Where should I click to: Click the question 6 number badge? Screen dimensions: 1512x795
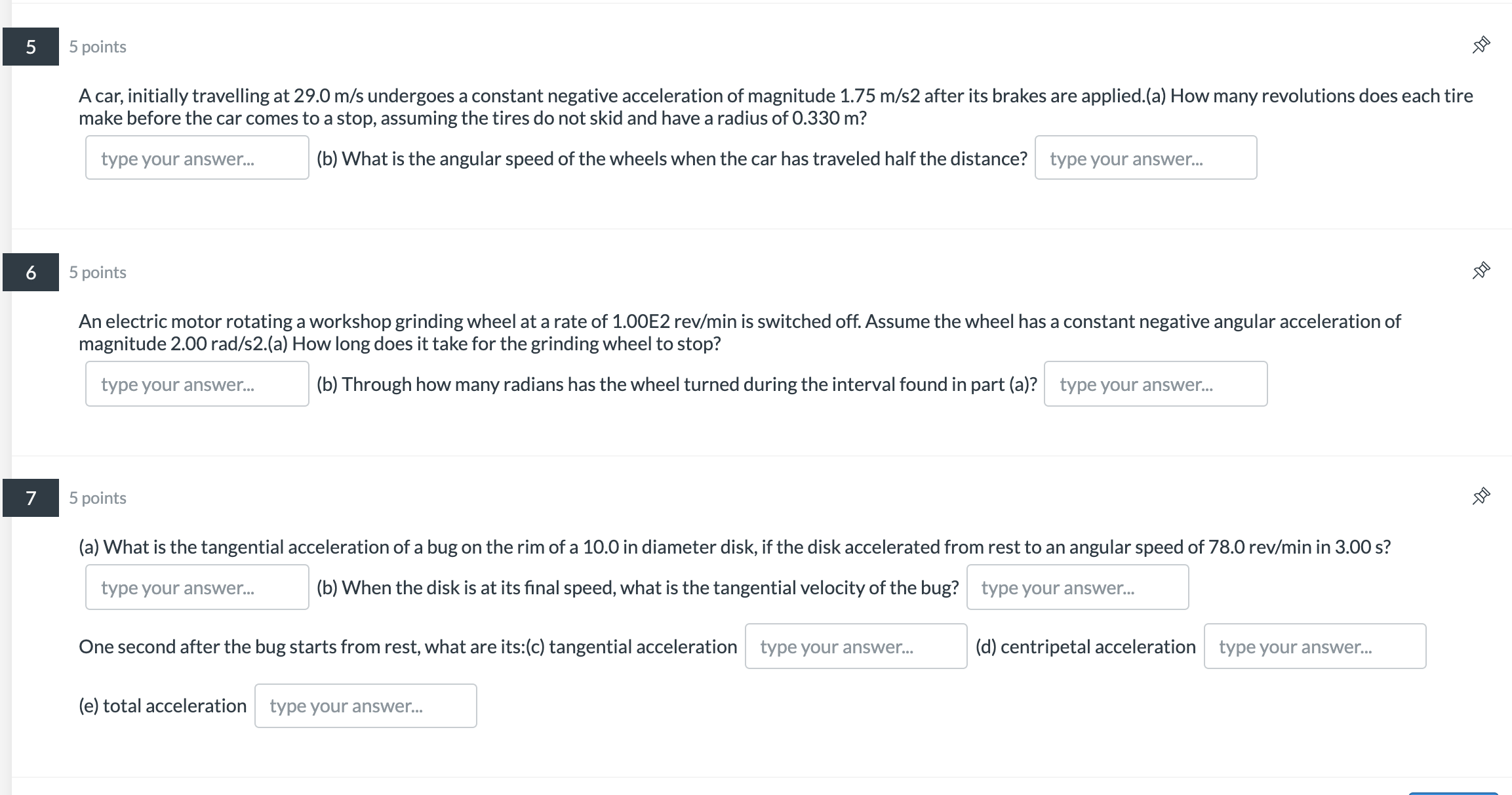[x=31, y=272]
